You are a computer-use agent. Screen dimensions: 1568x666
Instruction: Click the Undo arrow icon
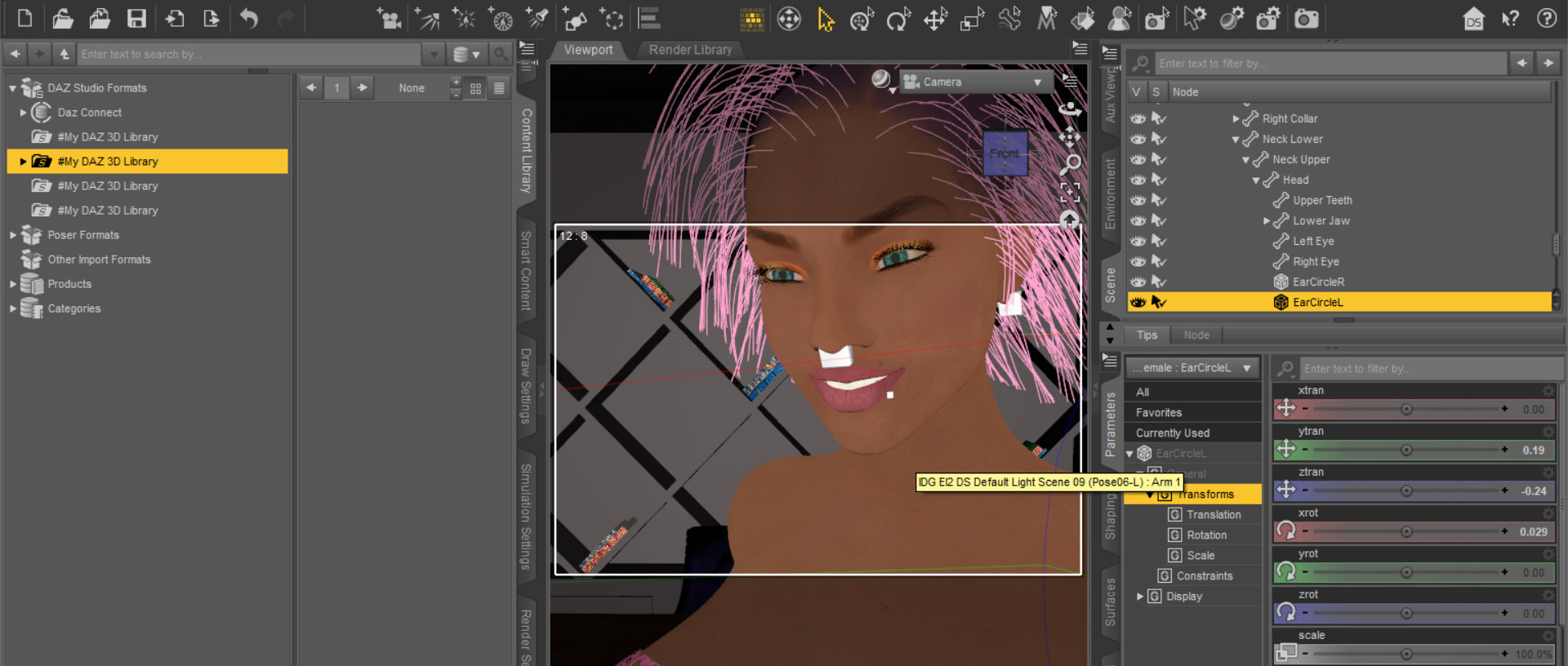[x=249, y=19]
